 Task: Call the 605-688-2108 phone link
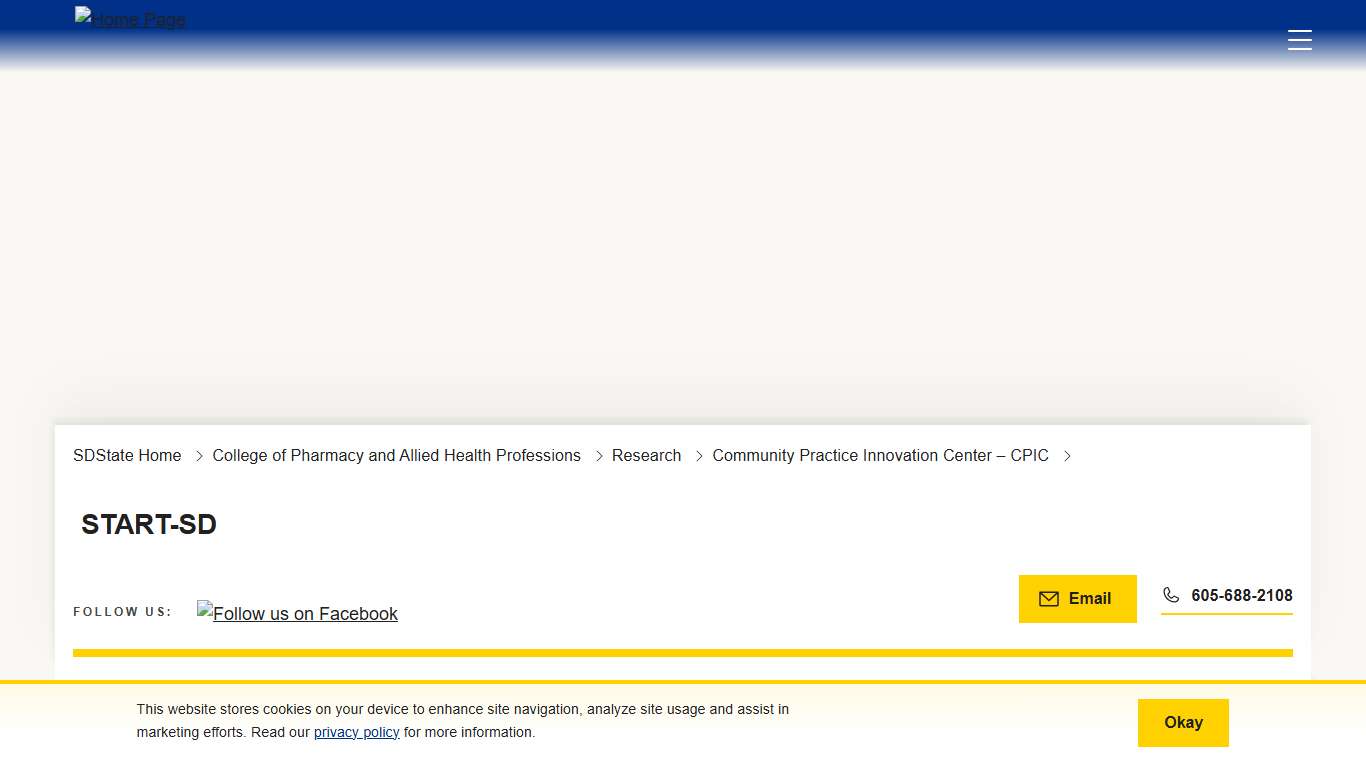(1241, 595)
